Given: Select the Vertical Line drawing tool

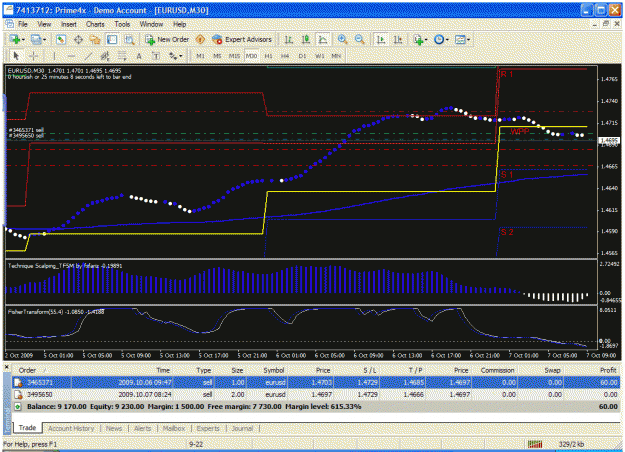Looking at the screenshot, I should point(54,56).
